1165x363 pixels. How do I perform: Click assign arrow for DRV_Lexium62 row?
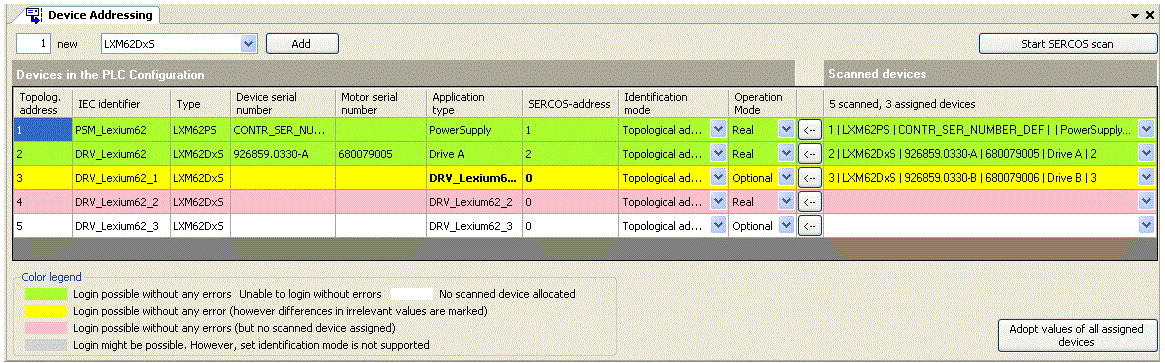pyautogui.click(x=810, y=154)
